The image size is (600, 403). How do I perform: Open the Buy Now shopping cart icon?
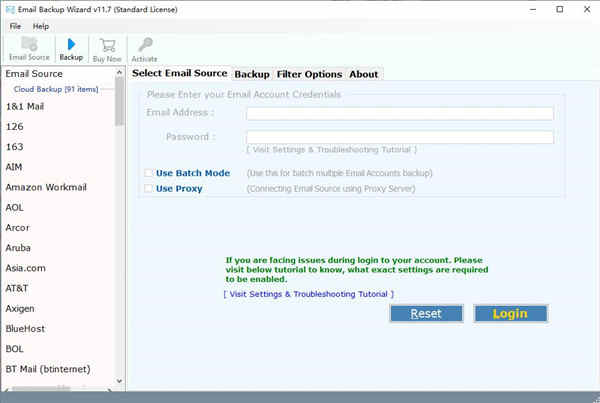click(x=108, y=45)
